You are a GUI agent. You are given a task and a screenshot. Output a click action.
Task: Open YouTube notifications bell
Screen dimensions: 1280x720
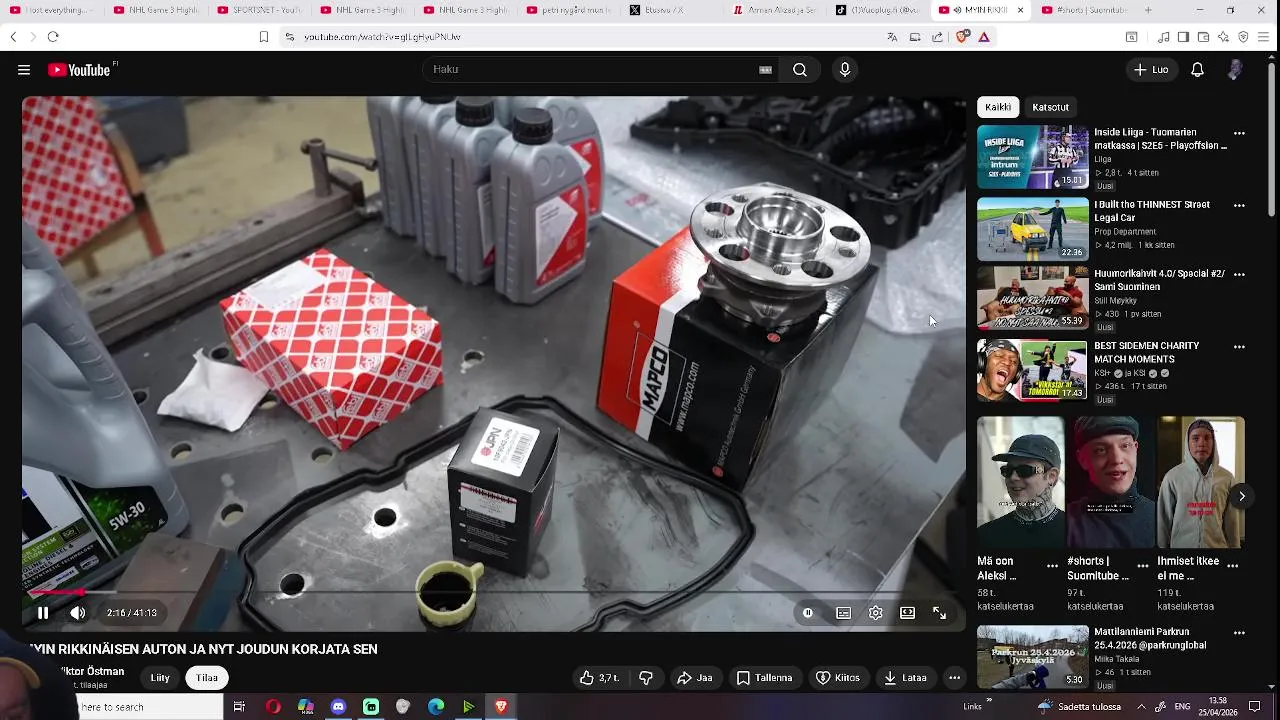tap(1197, 70)
